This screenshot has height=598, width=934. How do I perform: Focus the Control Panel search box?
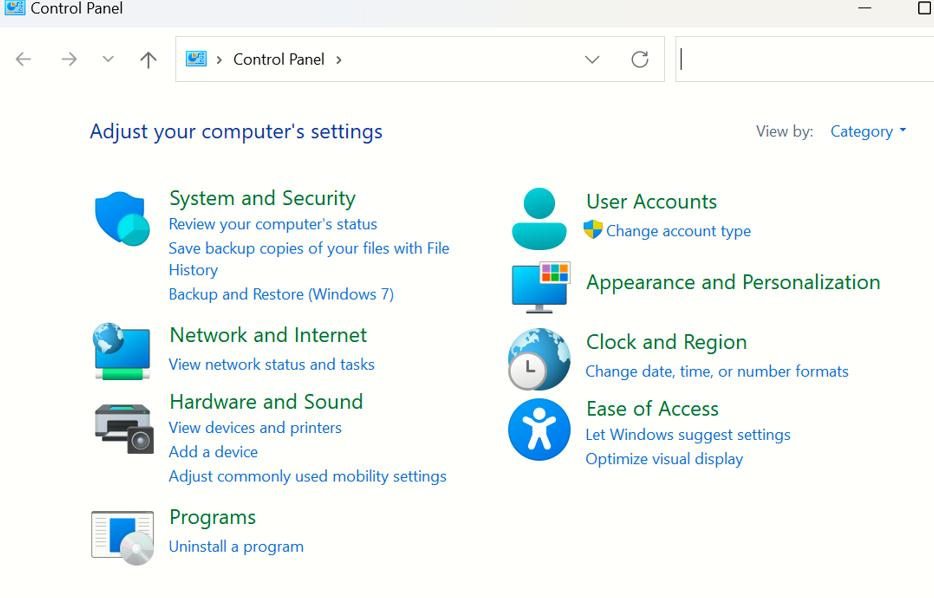click(x=805, y=59)
